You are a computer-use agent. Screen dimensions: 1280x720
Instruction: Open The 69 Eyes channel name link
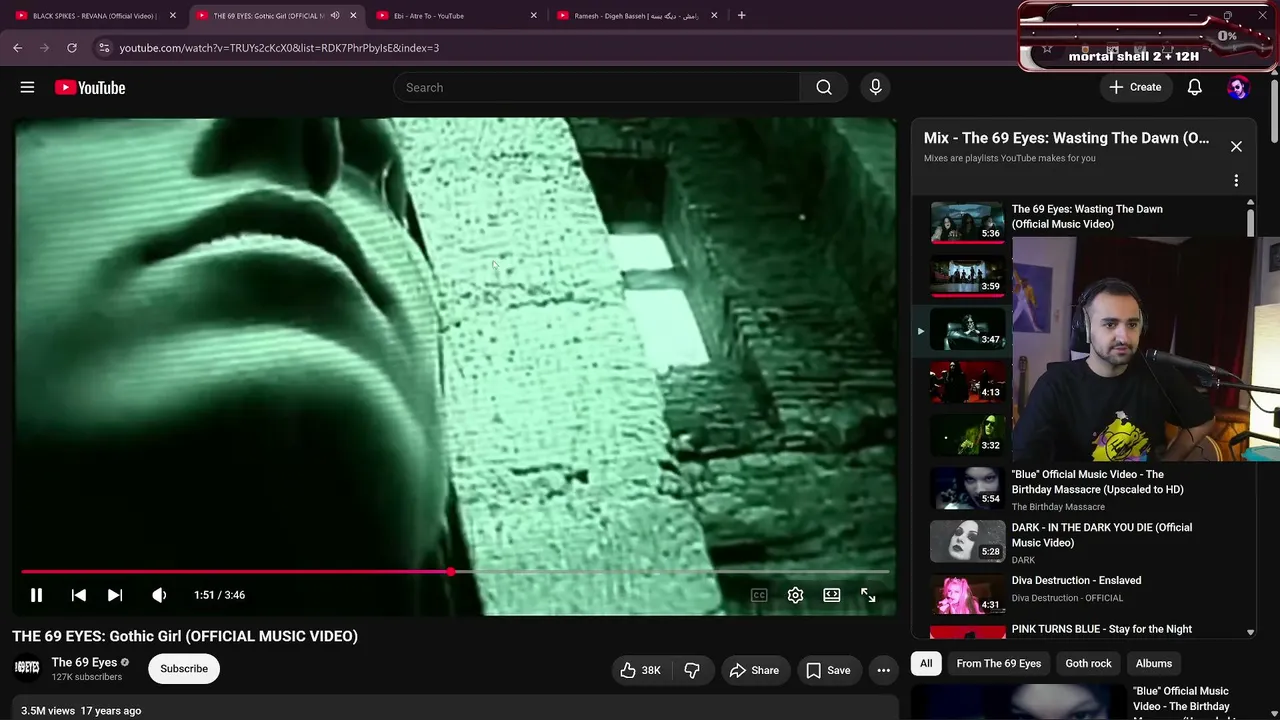coord(84,662)
